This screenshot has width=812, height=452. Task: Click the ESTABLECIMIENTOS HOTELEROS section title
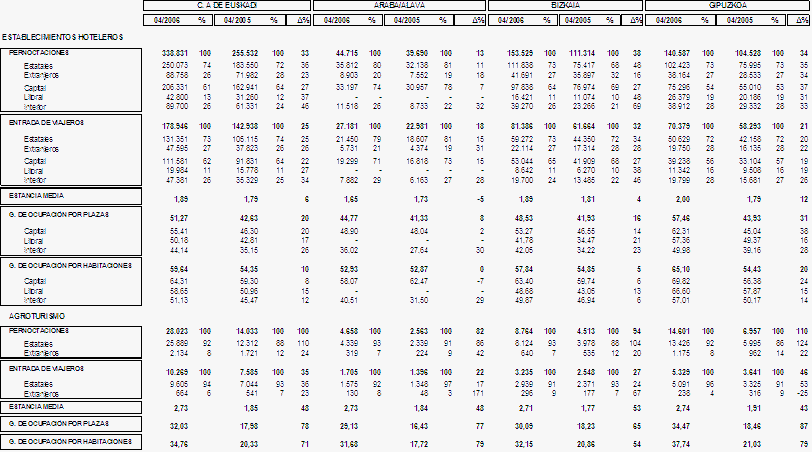tap(63, 37)
